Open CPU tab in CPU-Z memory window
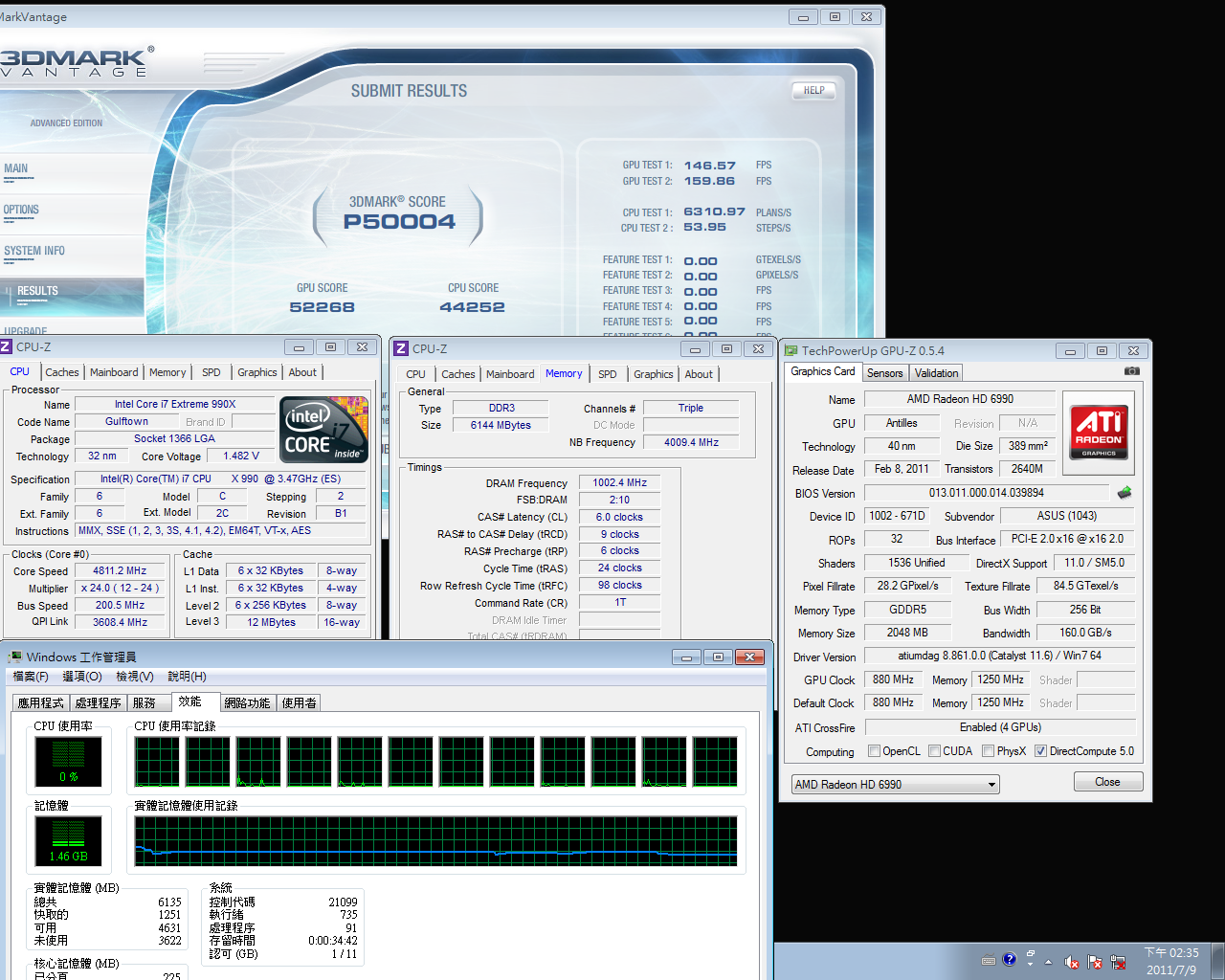The height and width of the screenshot is (980, 1225). point(415,374)
